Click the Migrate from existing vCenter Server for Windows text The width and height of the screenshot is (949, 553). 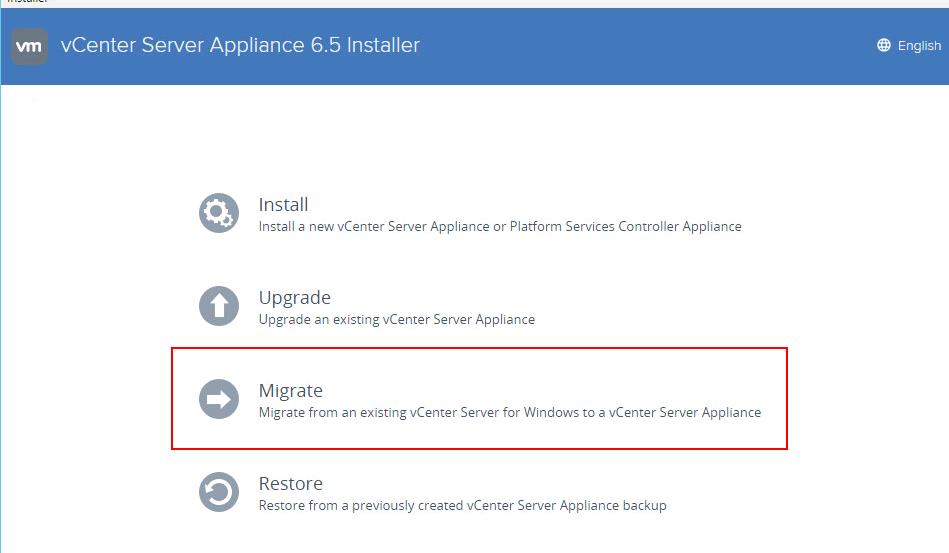pos(510,413)
